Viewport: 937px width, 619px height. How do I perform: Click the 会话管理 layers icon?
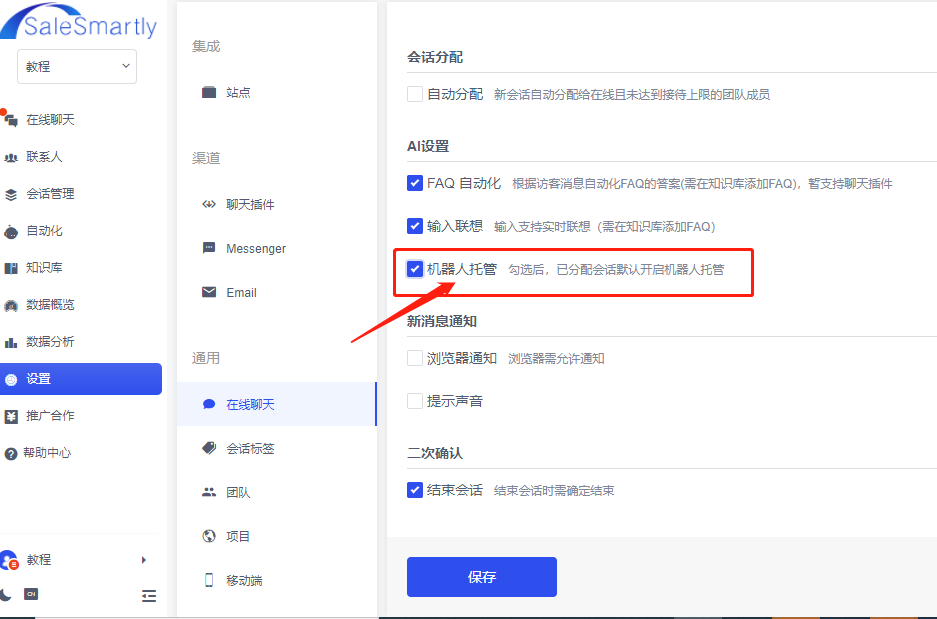pos(11,194)
